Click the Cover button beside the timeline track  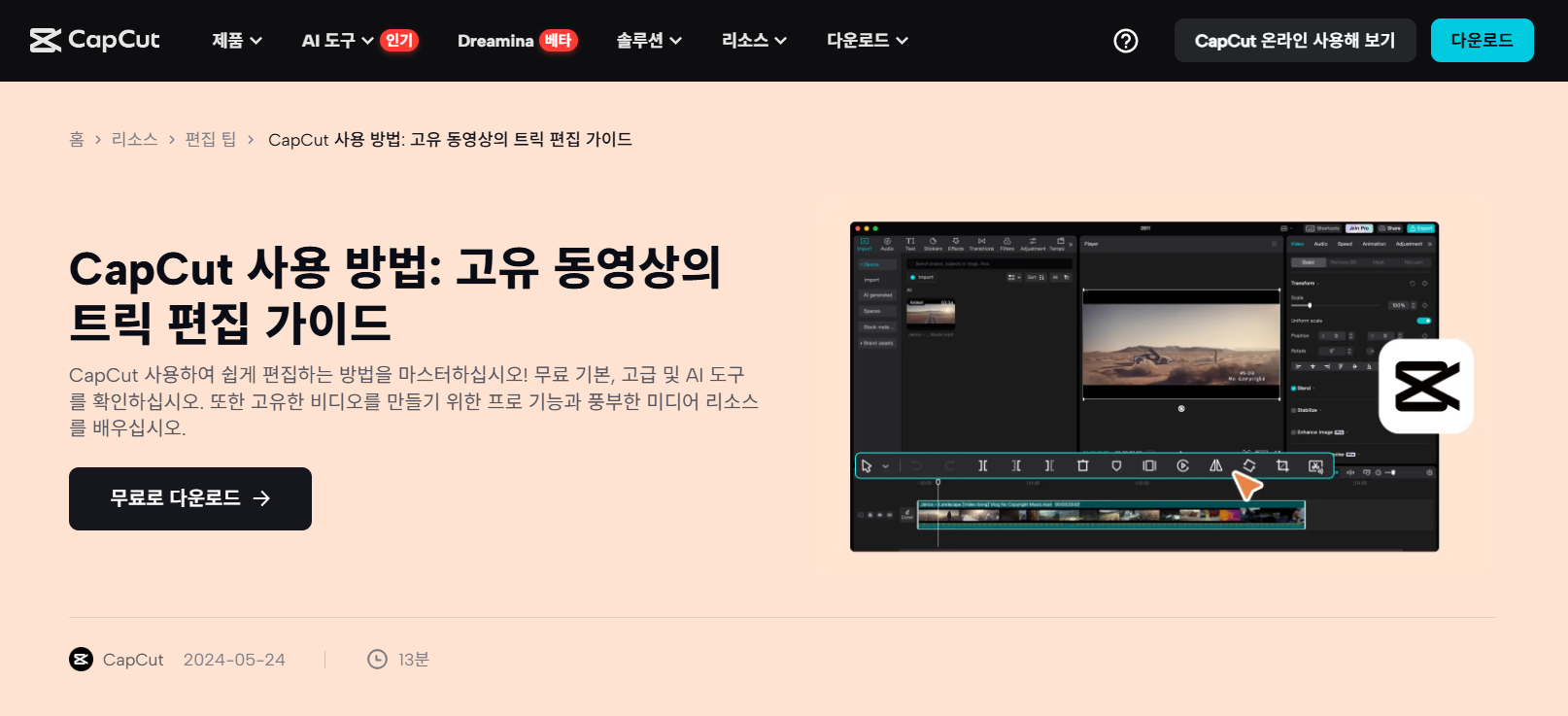[x=907, y=515]
